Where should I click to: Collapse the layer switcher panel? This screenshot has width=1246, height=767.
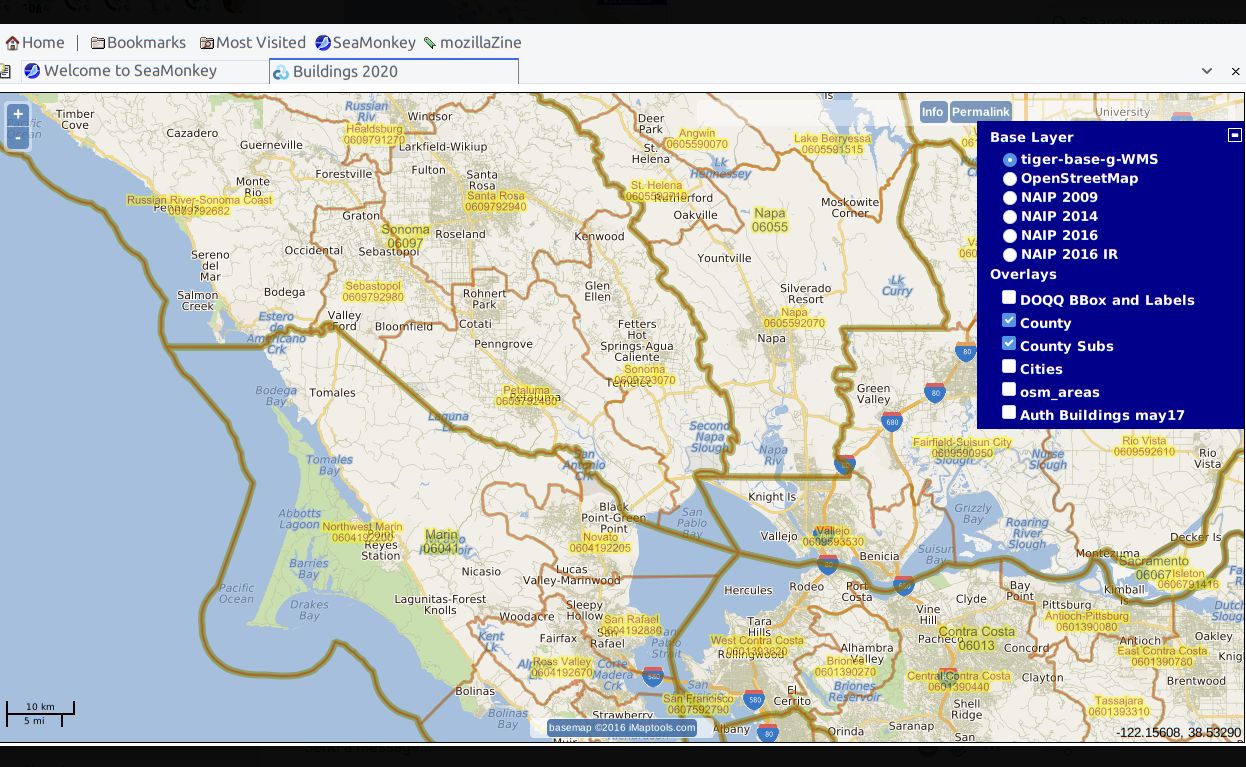tap(1235, 136)
